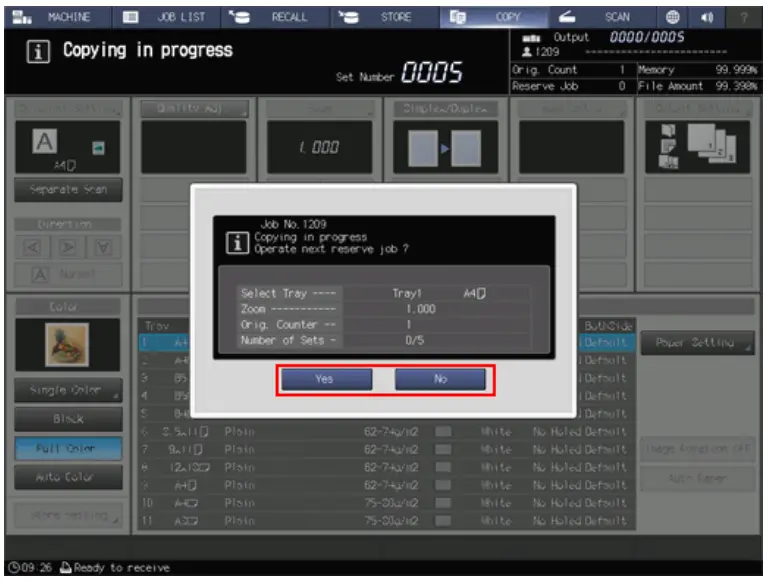Click the Number of Sets 0/5 value
The height and width of the screenshot is (582, 770).
coord(415,340)
